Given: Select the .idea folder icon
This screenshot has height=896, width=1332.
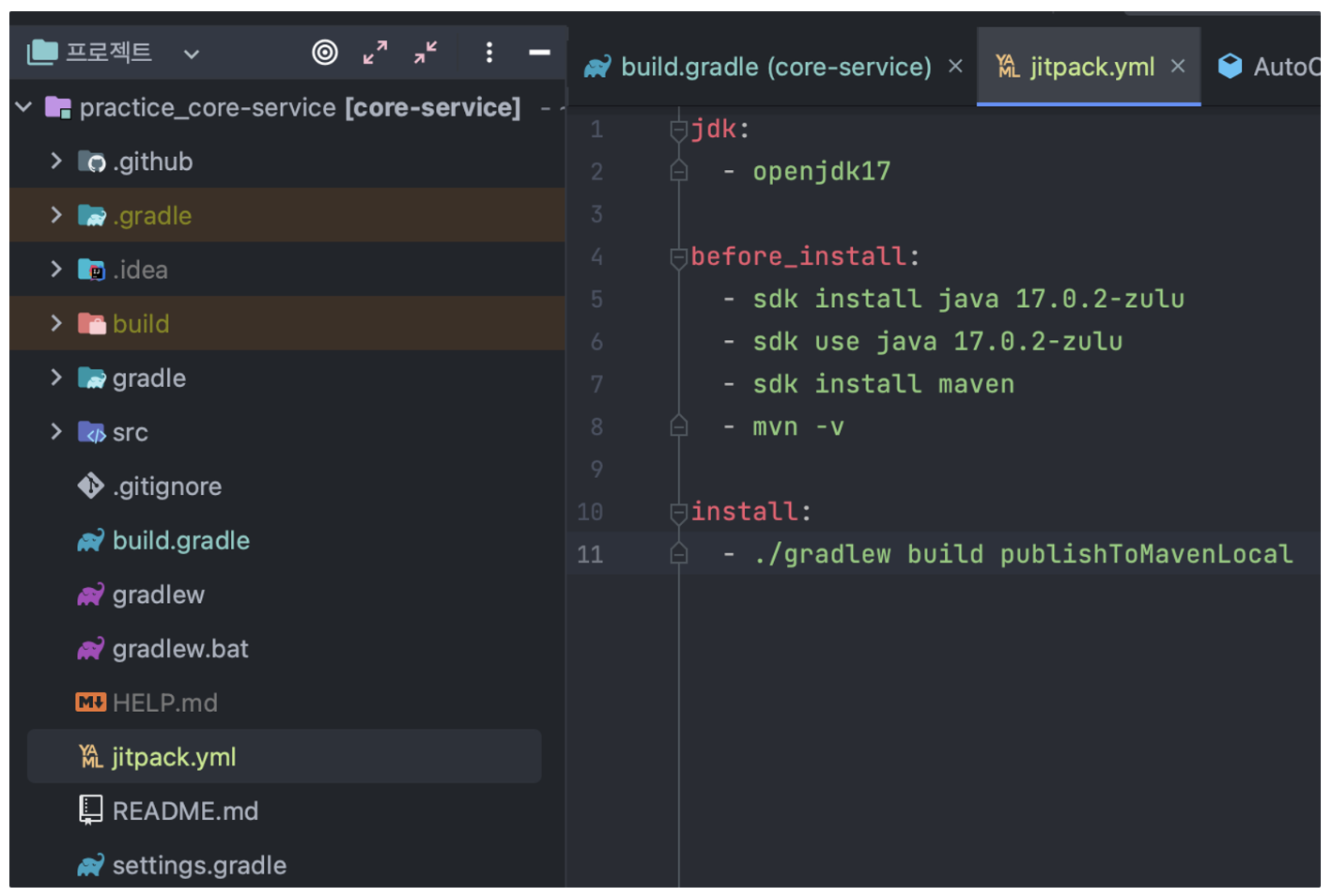Looking at the screenshot, I should tap(91, 270).
